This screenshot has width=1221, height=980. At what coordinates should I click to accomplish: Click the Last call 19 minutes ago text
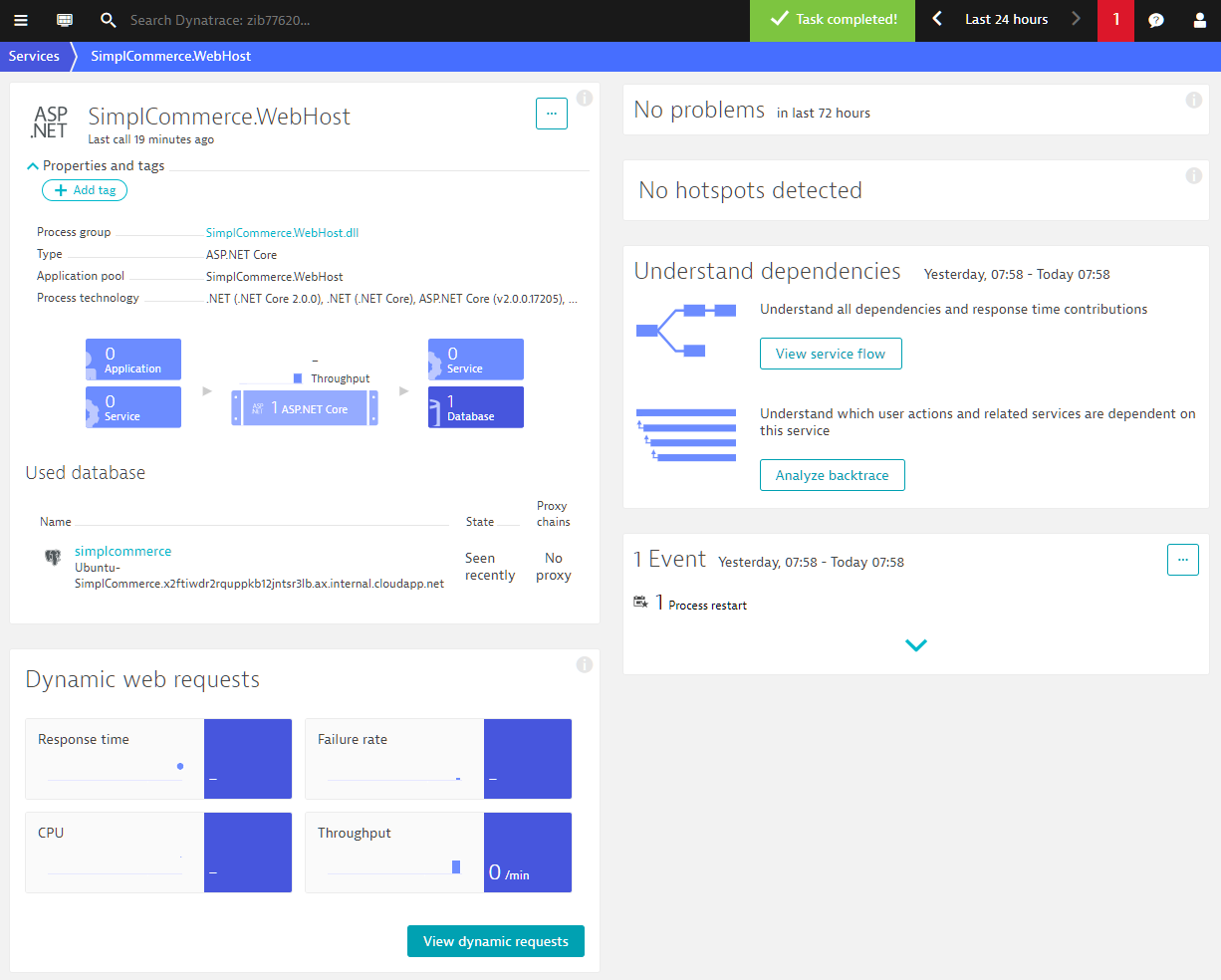tap(150, 139)
